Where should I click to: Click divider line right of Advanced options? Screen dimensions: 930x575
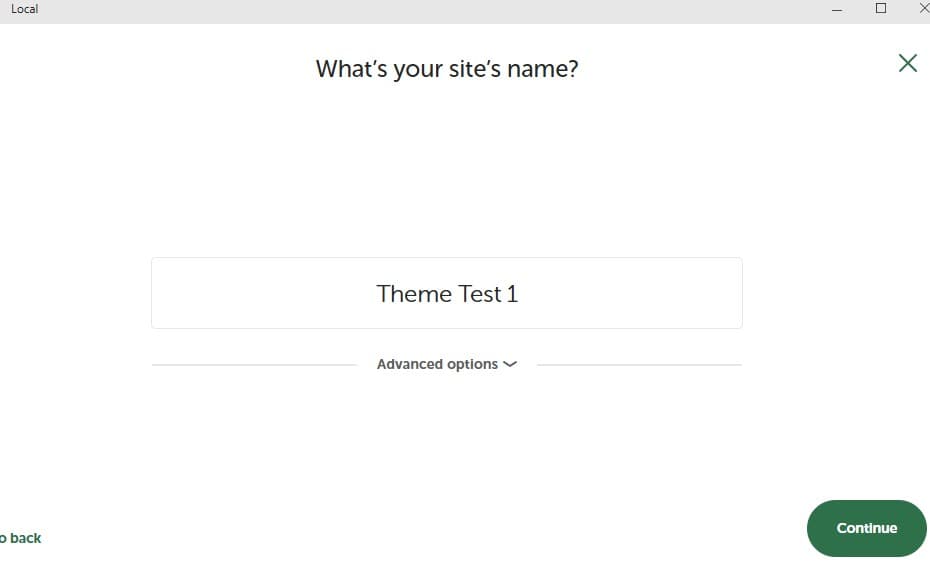[x=638, y=365]
